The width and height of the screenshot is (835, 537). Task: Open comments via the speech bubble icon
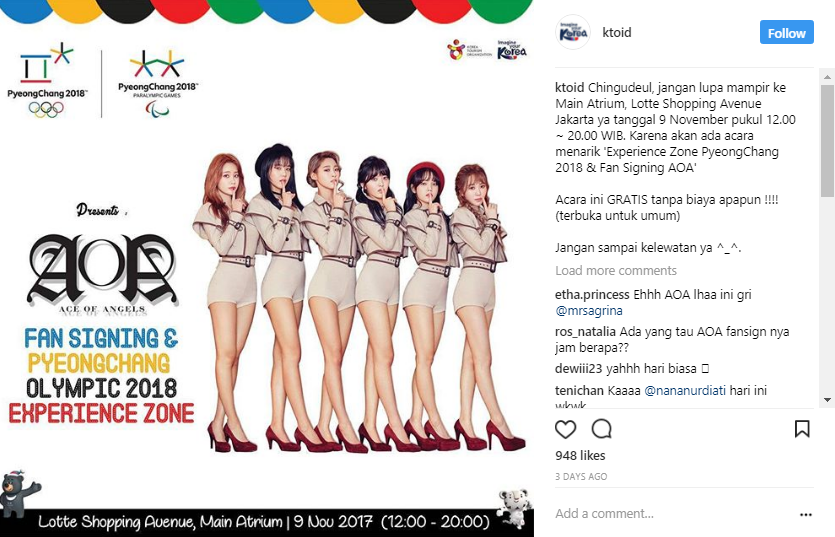[x=602, y=429]
